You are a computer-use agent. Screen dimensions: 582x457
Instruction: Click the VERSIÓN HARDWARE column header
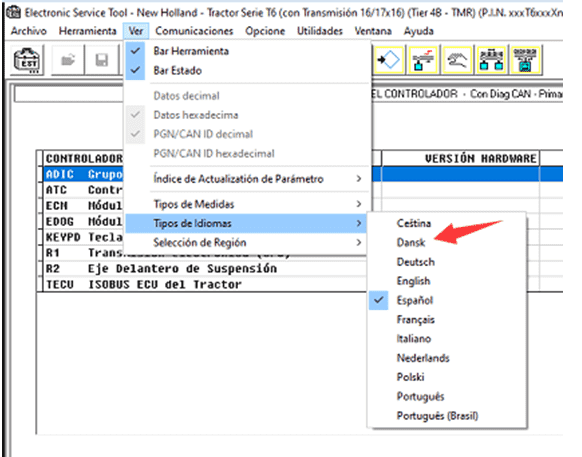click(x=461, y=159)
